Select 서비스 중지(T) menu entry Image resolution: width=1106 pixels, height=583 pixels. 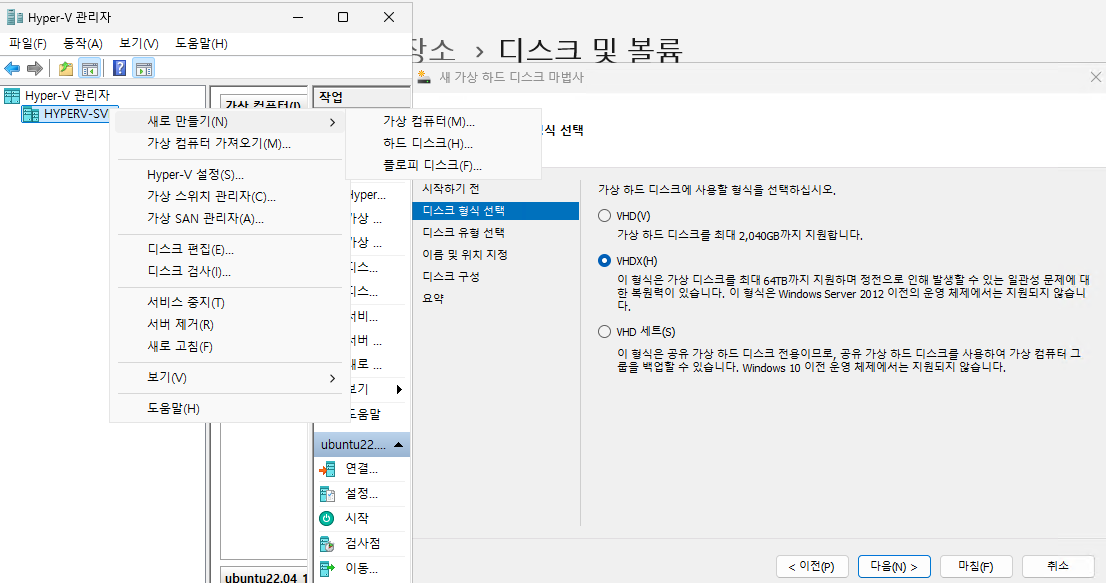[x=229, y=302]
